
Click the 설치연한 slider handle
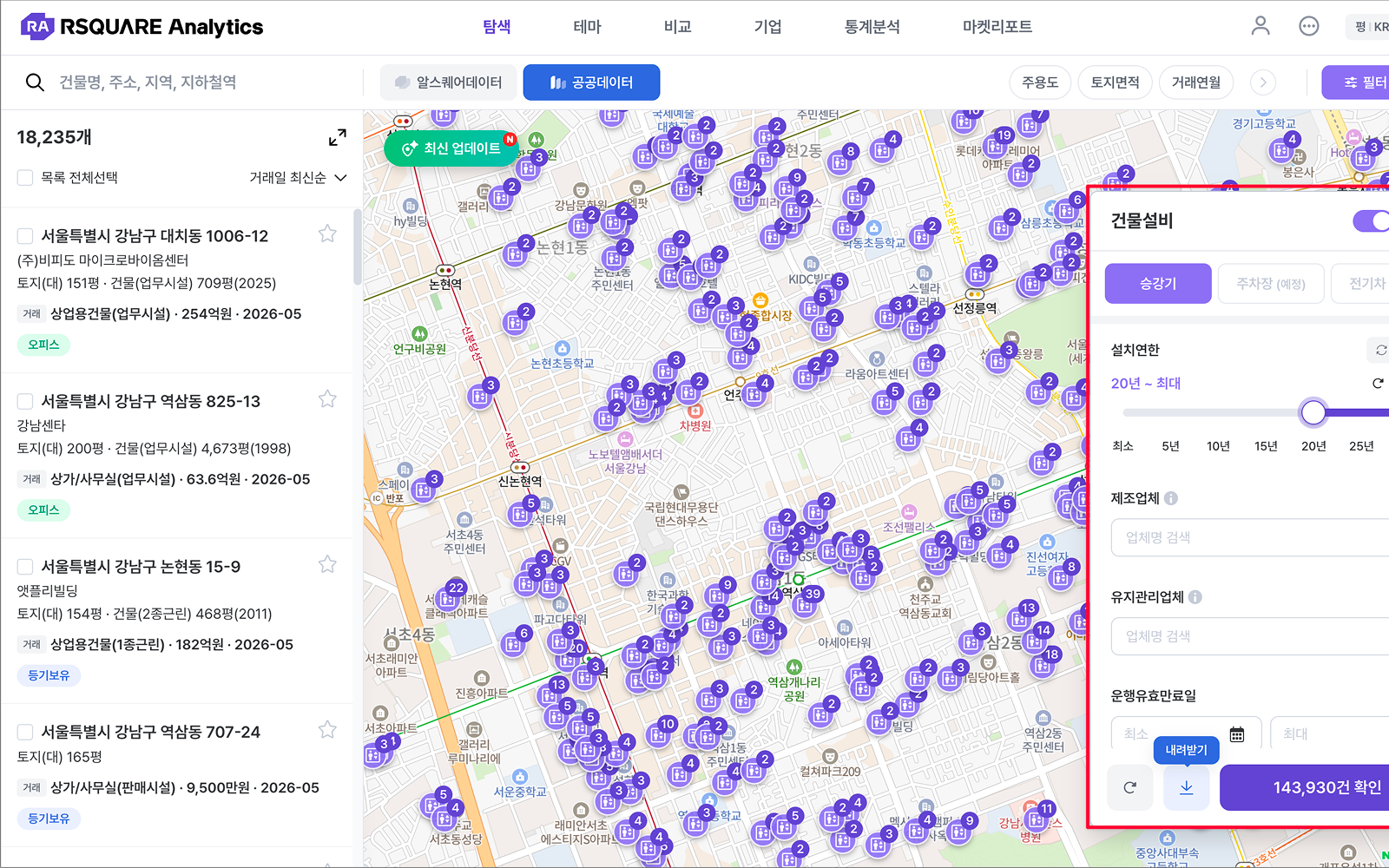coord(1313,412)
